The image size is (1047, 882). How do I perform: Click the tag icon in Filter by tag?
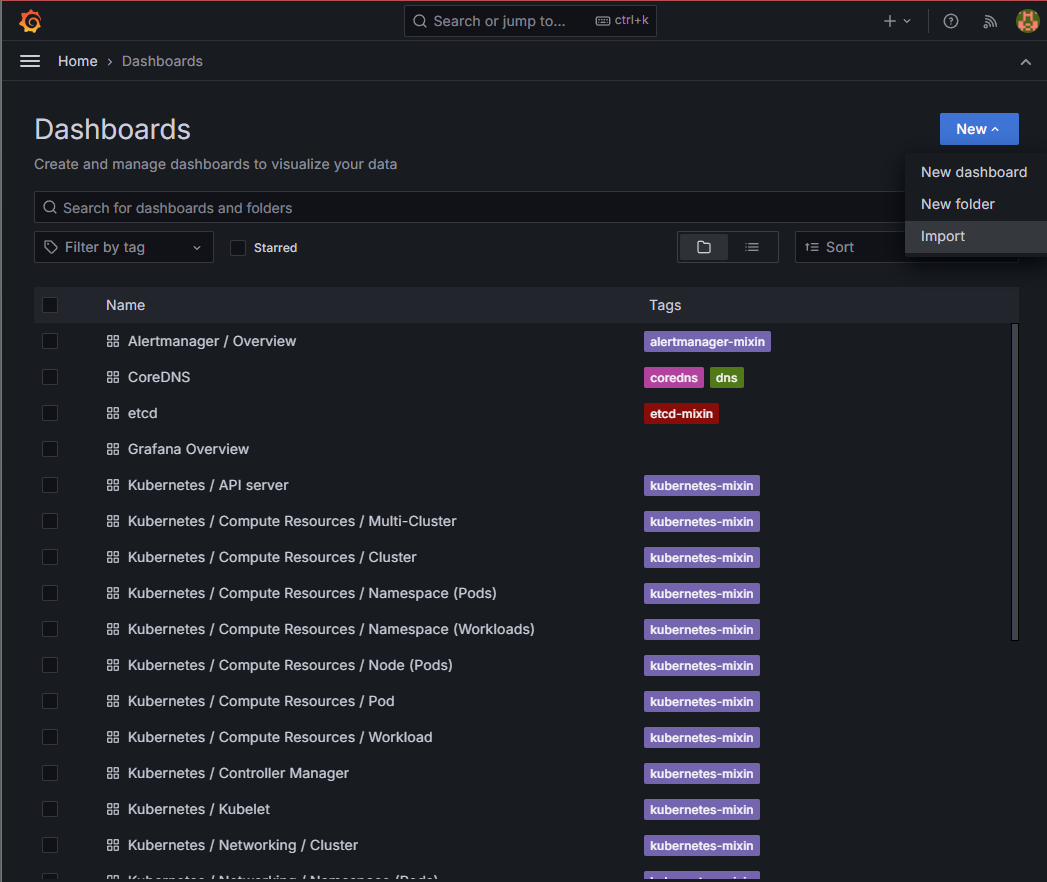[51, 247]
